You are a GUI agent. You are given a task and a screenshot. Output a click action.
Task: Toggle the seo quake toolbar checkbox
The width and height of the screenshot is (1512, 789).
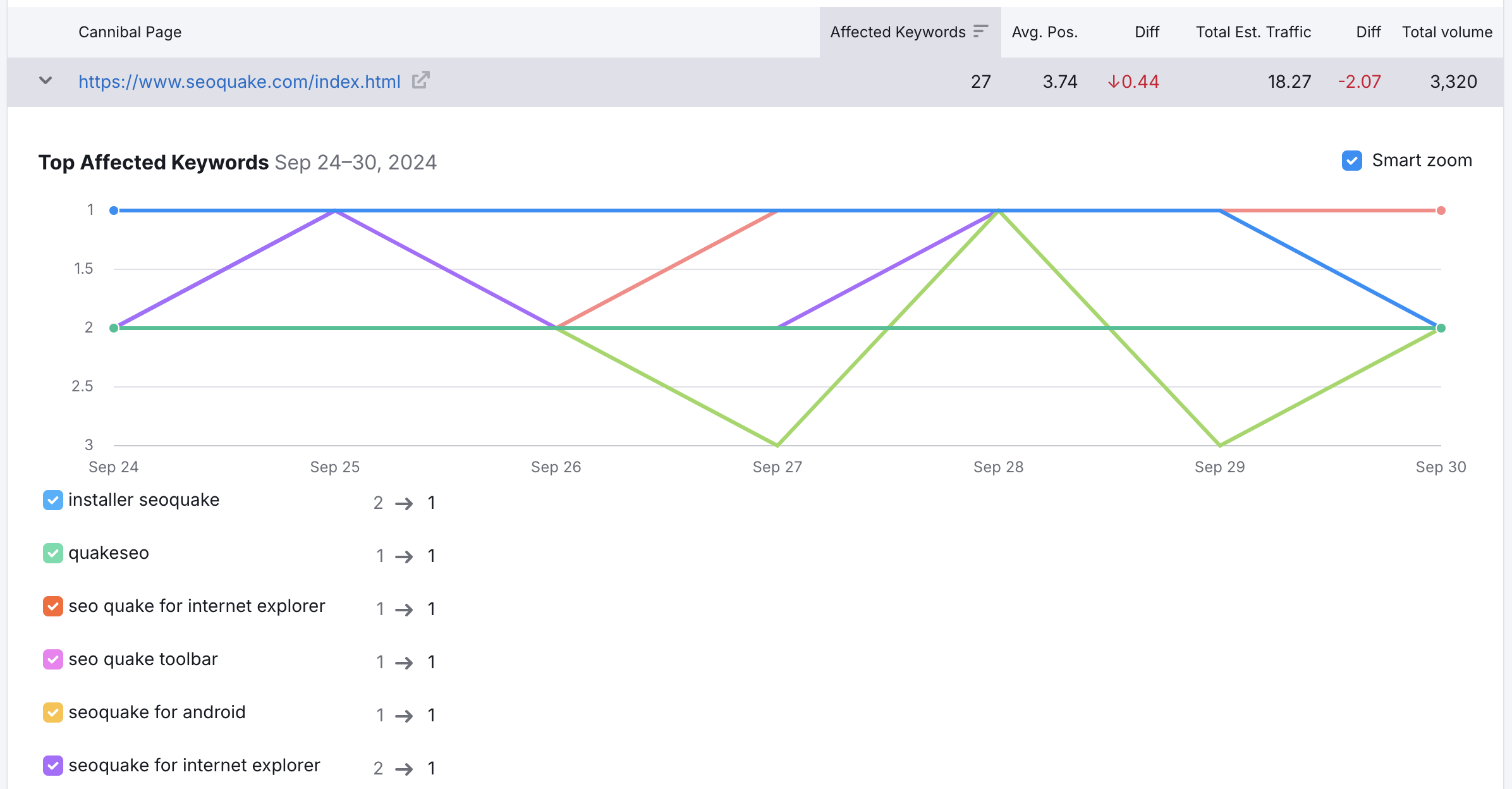pos(52,659)
